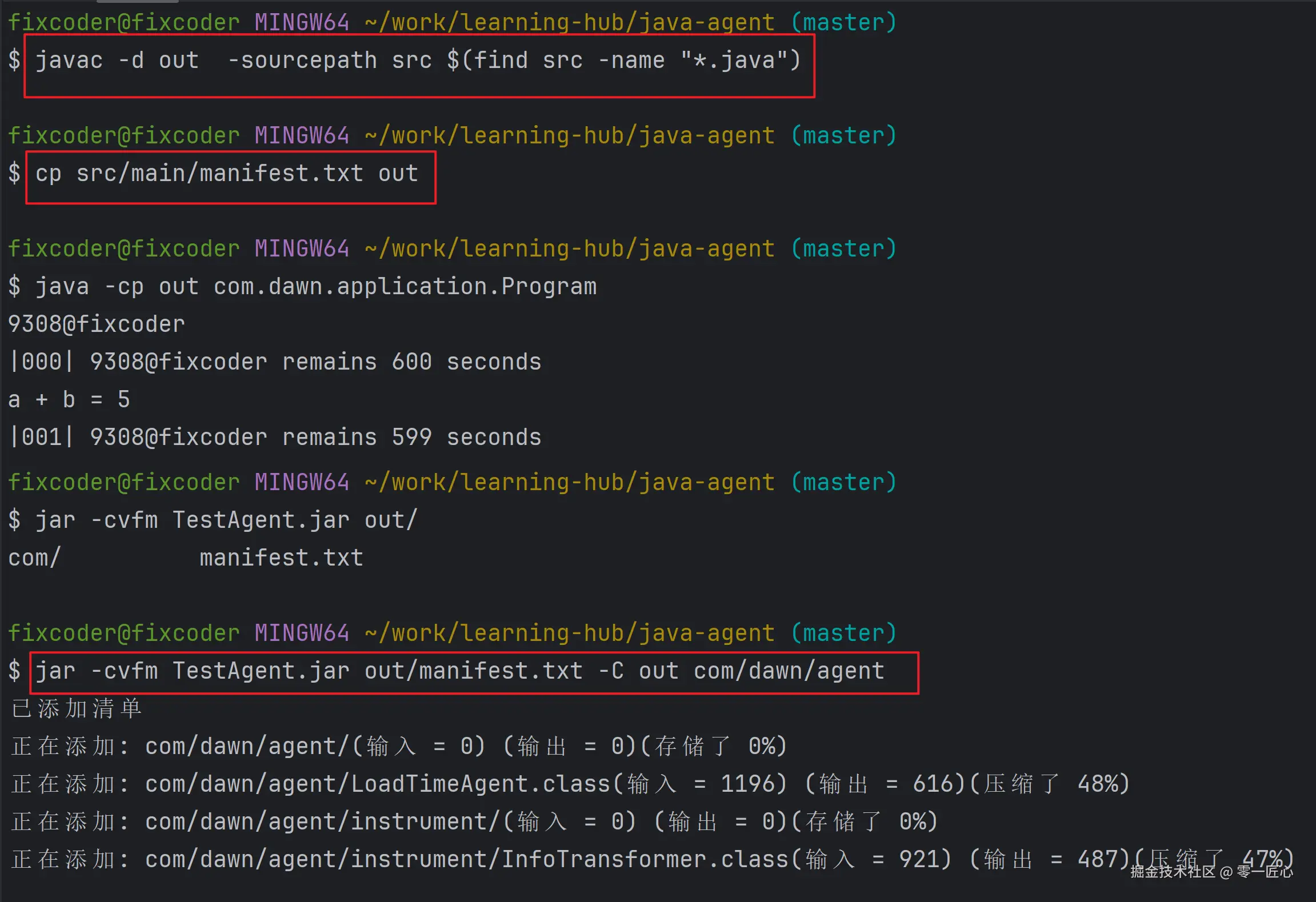Click the (master) branch label in topmost prompt
Viewport: 1316px width, 902px height.
[x=843, y=23]
